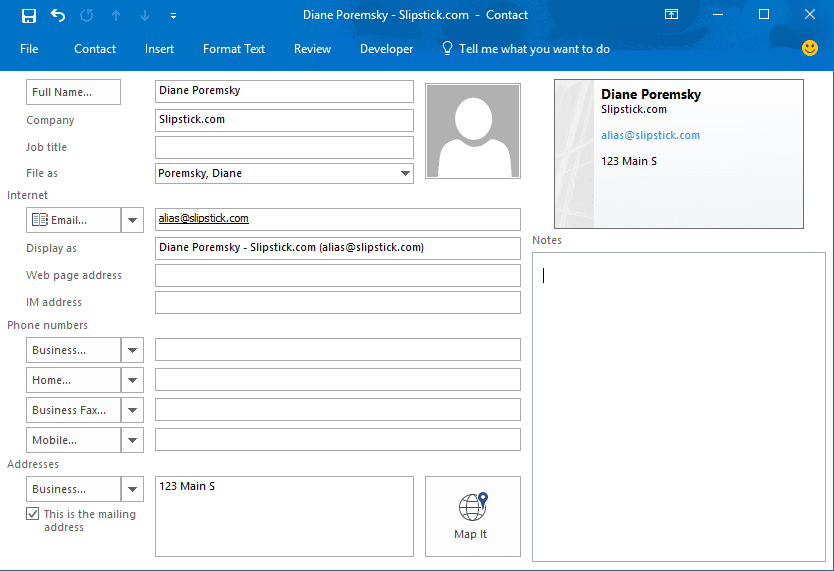834x571 pixels.
Task: Click the empty Job title field
Action: point(284,147)
